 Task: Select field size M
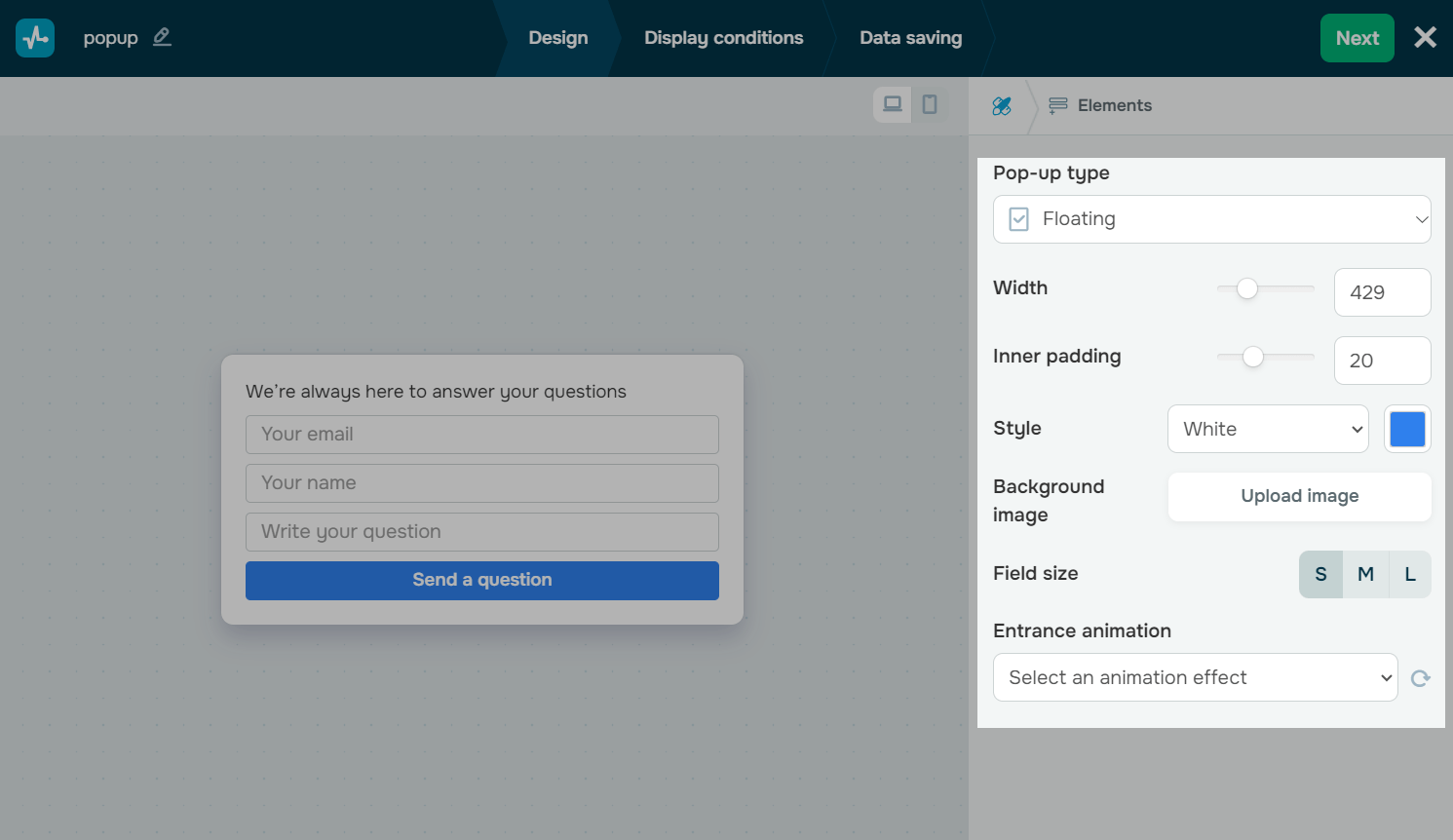(x=1365, y=574)
